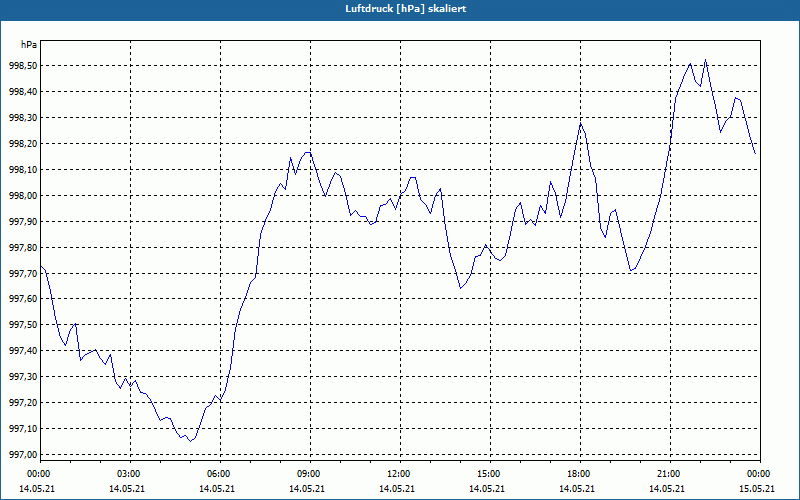
Task: Click the 998,10 y-axis value
Action: point(24,169)
